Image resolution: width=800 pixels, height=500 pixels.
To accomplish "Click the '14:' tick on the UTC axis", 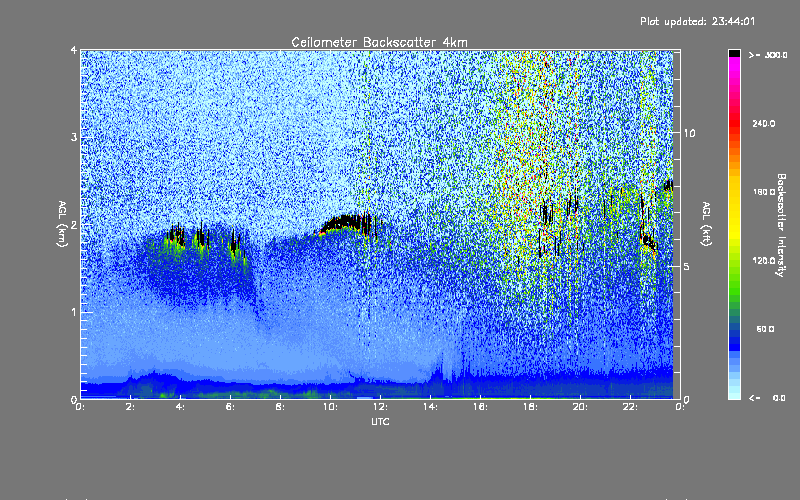I will click(x=430, y=407).
